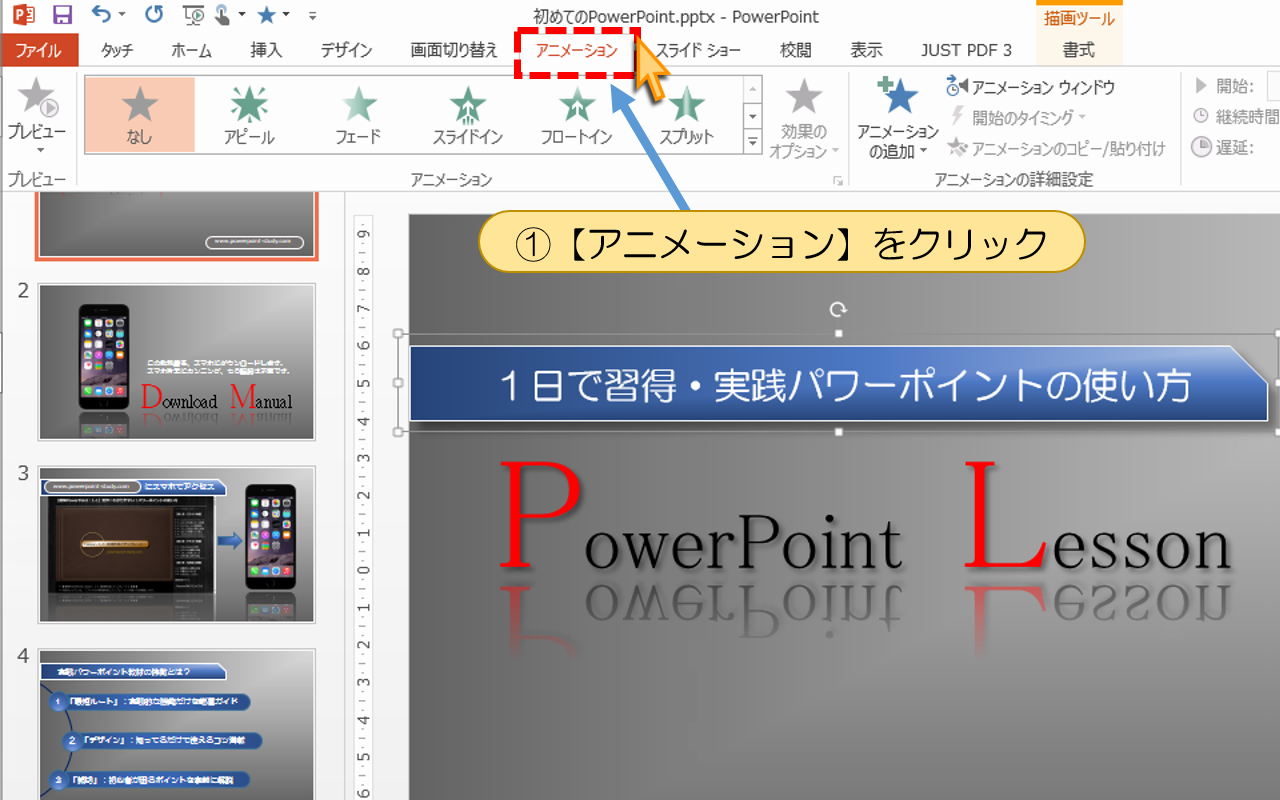Click the rotation handle above title box

click(839, 311)
